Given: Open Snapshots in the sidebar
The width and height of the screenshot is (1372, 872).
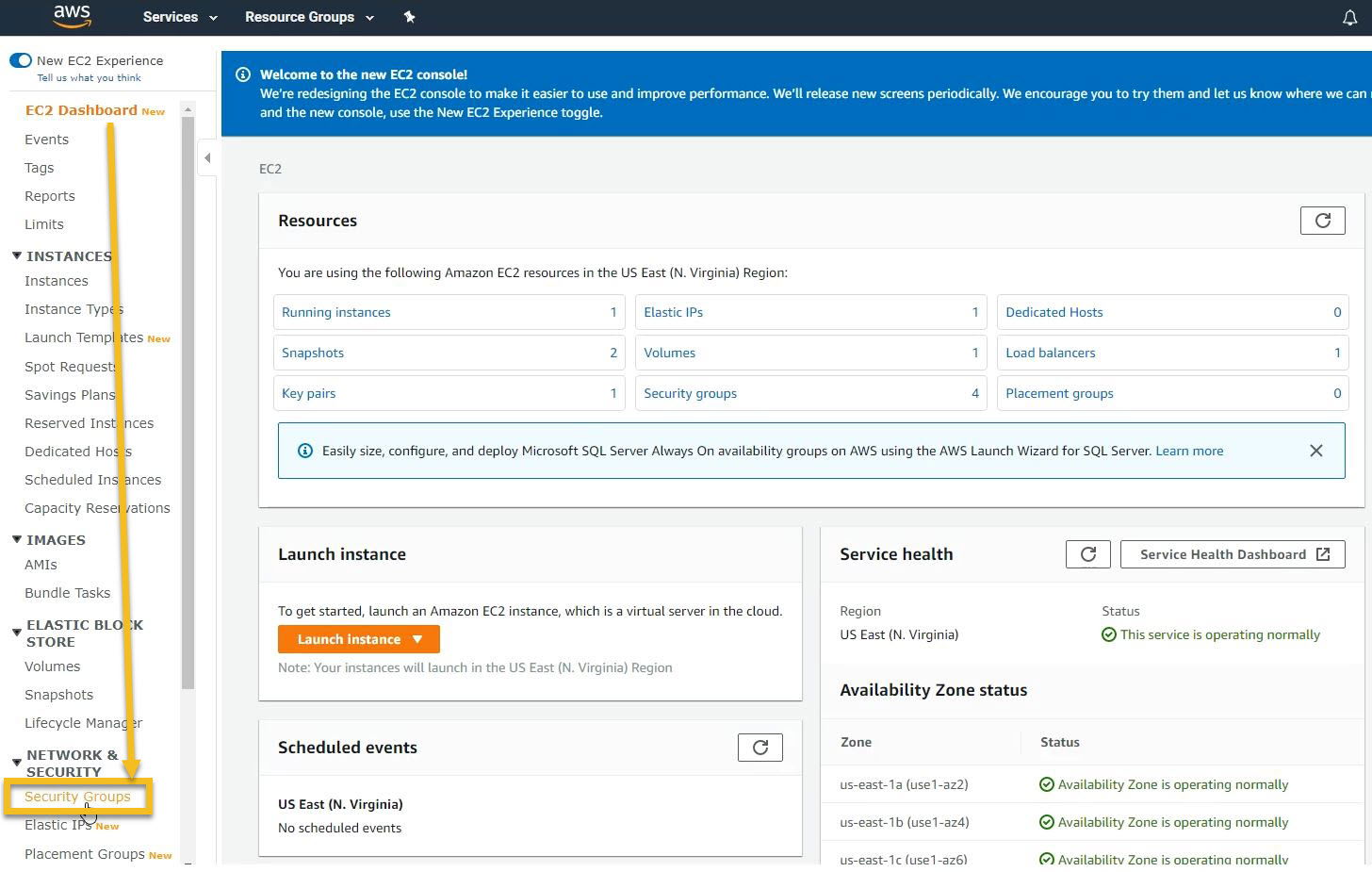Looking at the screenshot, I should tap(58, 695).
